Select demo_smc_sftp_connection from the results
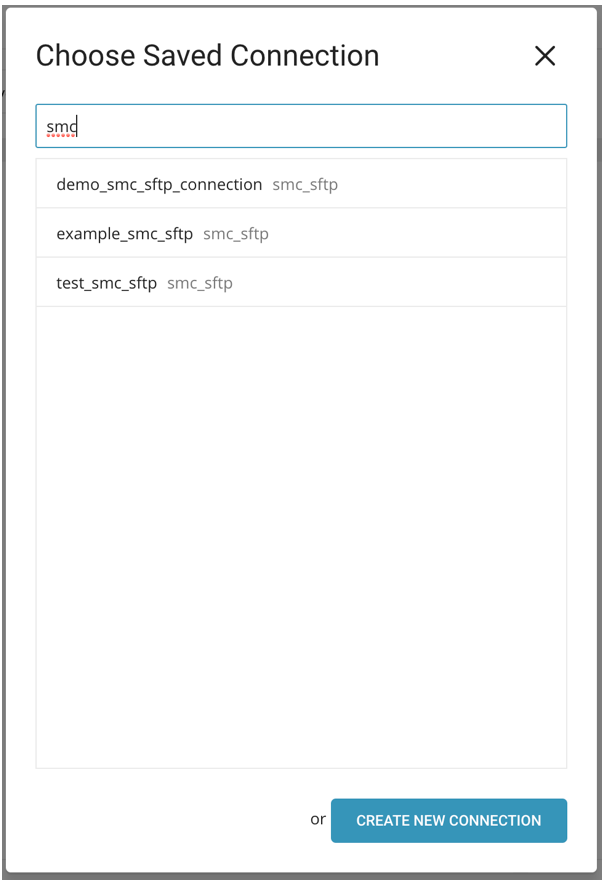This screenshot has height=883, width=602. (159, 185)
